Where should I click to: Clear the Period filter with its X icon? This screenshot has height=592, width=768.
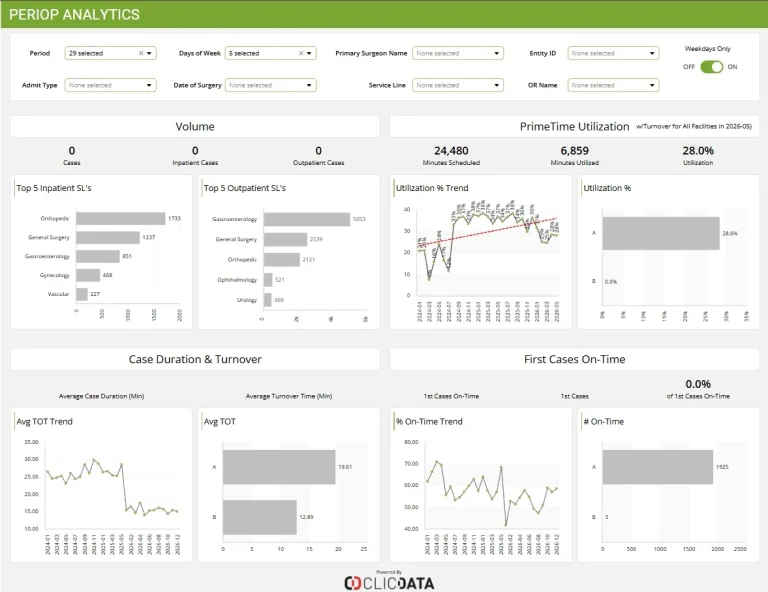point(141,53)
